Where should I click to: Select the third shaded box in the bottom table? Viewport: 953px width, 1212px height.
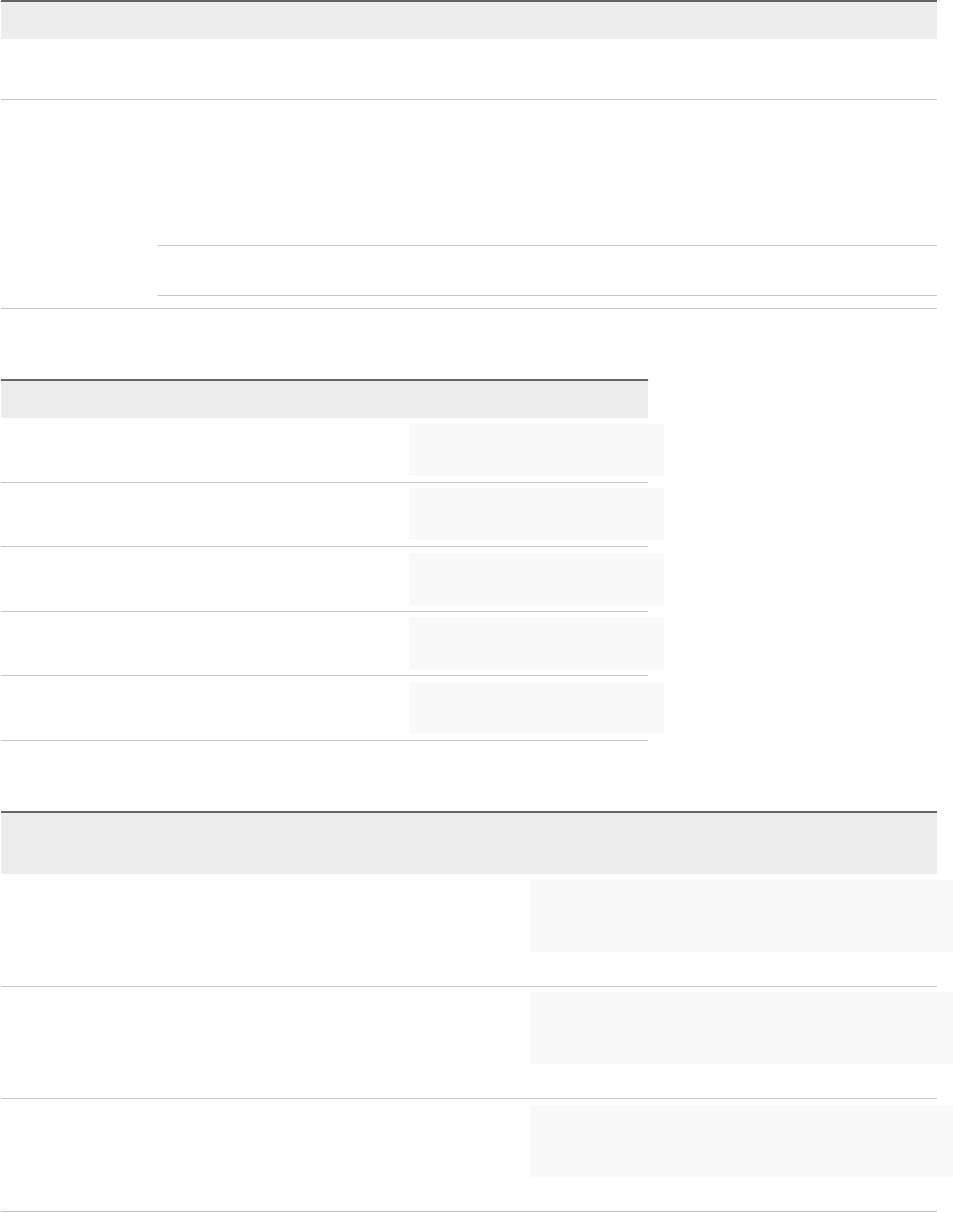point(741,1141)
